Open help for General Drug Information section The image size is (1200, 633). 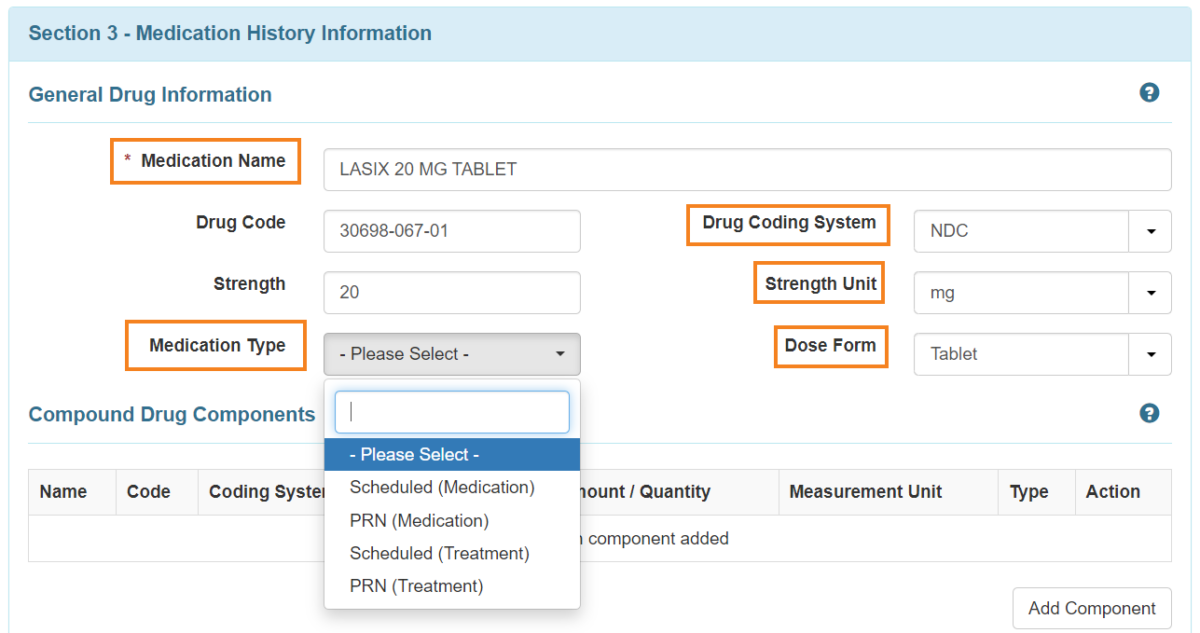pyautogui.click(x=1149, y=92)
